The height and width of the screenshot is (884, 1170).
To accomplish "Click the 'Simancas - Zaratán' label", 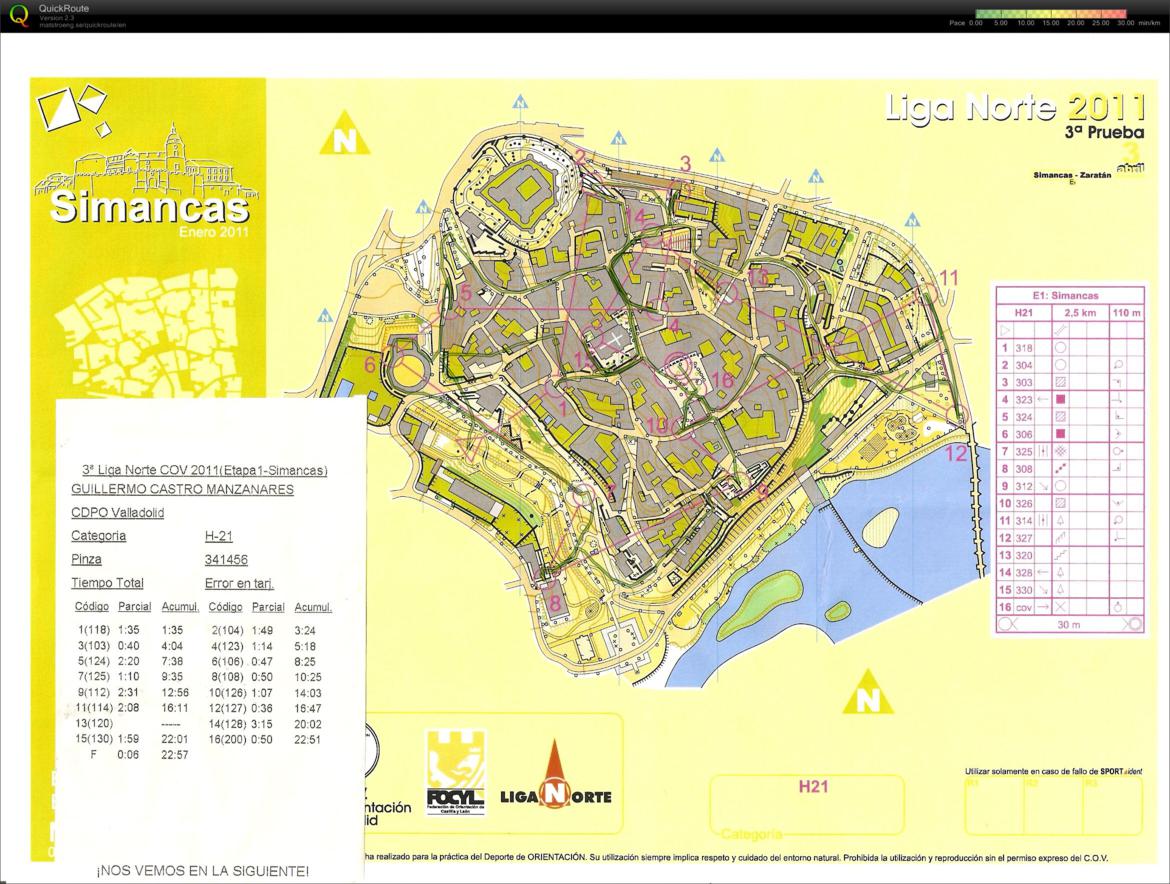I will [1072, 175].
